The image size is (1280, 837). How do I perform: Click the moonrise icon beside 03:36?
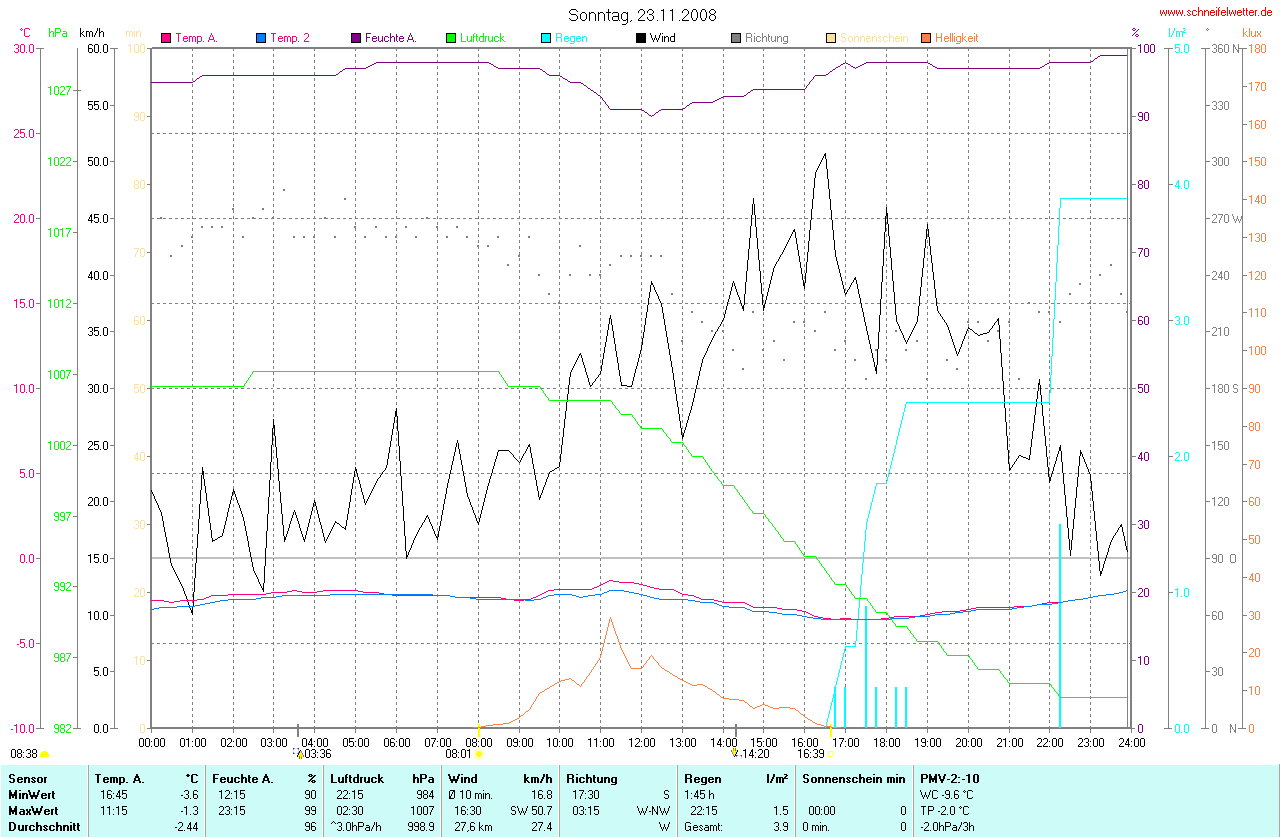[299, 754]
